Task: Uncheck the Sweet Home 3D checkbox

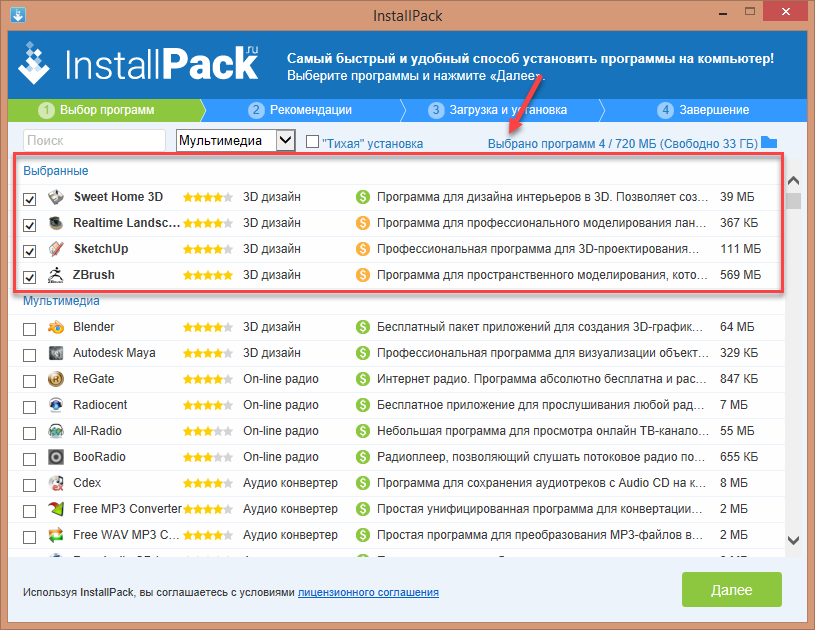Action: (30, 198)
